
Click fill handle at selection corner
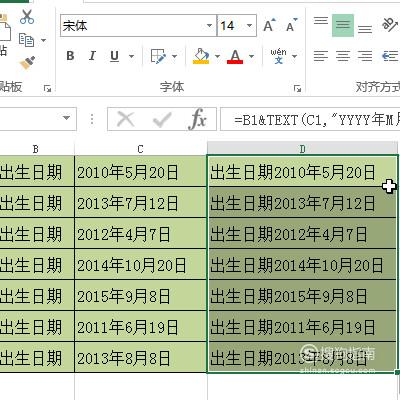pos(397,372)
